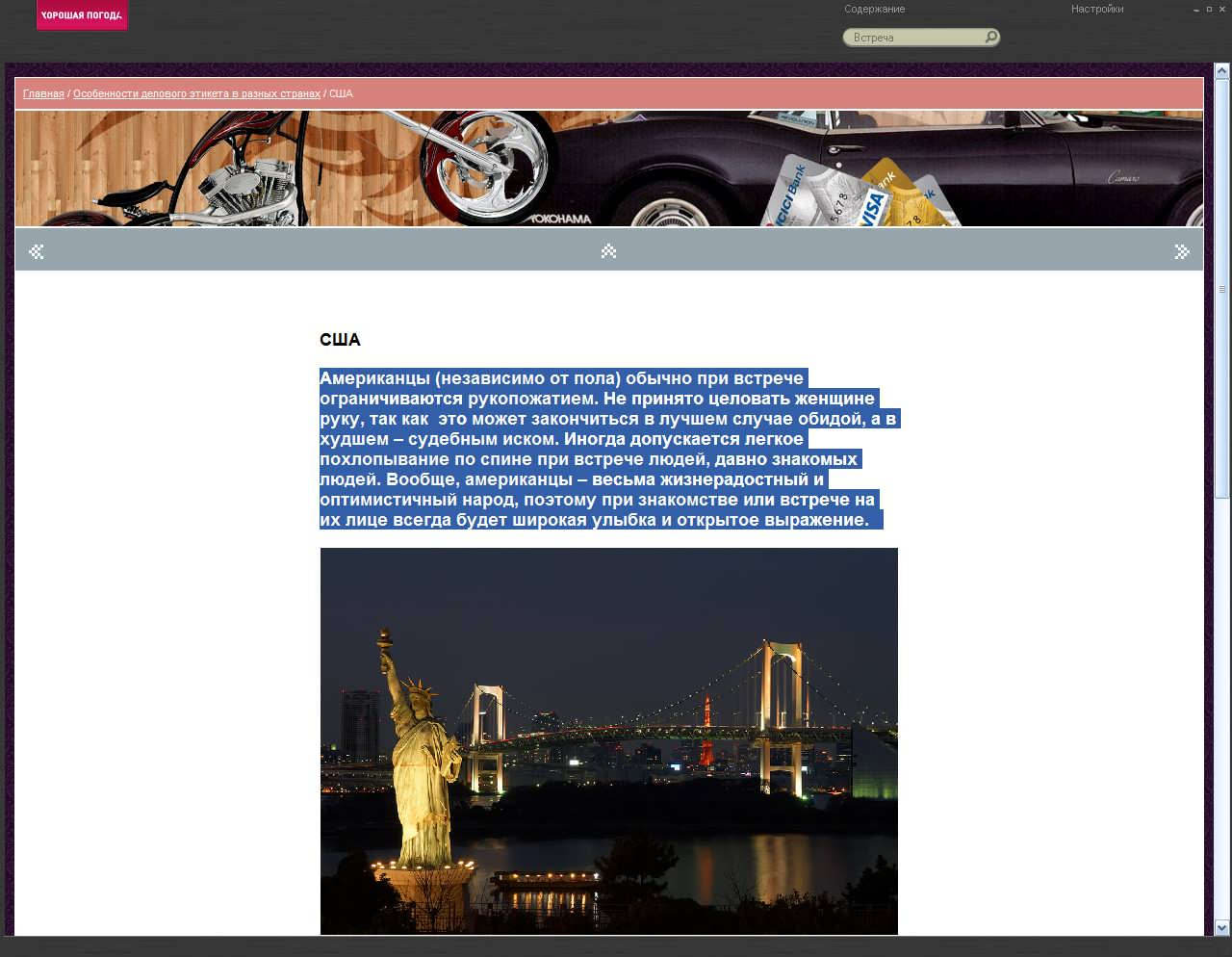The image size is (1232, 957).
Task: Go to the next page using right arrows
Action: [x=1182, y=252]
